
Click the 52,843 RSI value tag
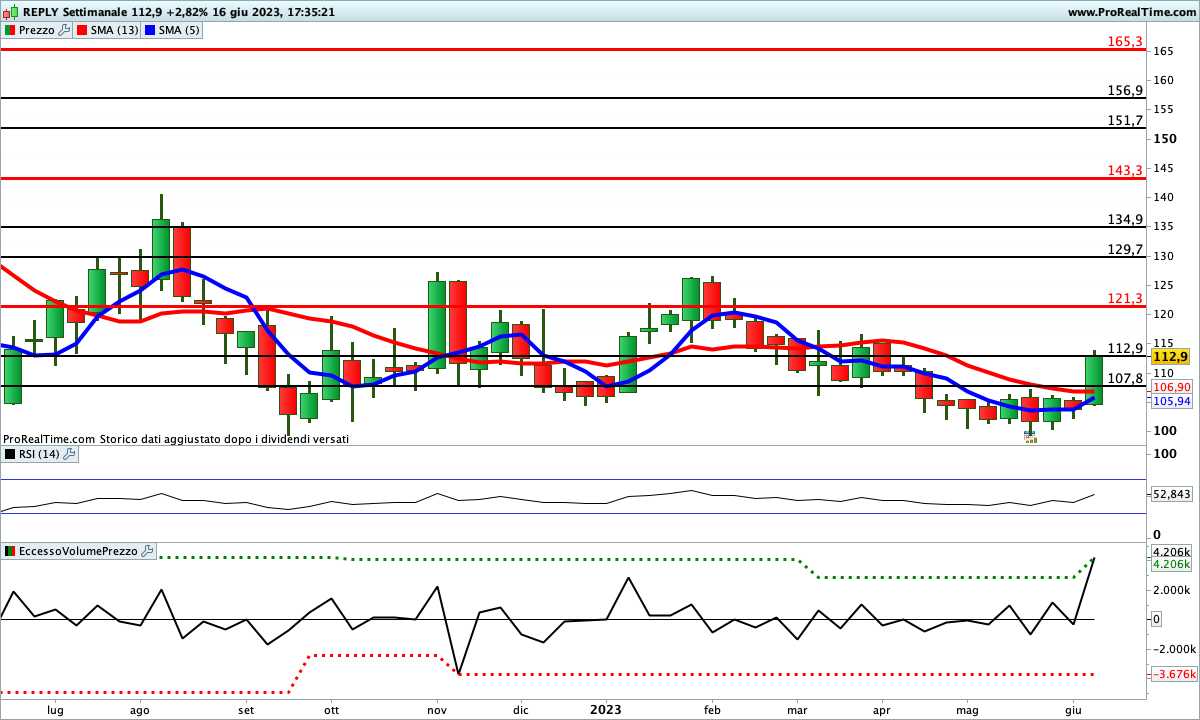[x=1171, y=494]
